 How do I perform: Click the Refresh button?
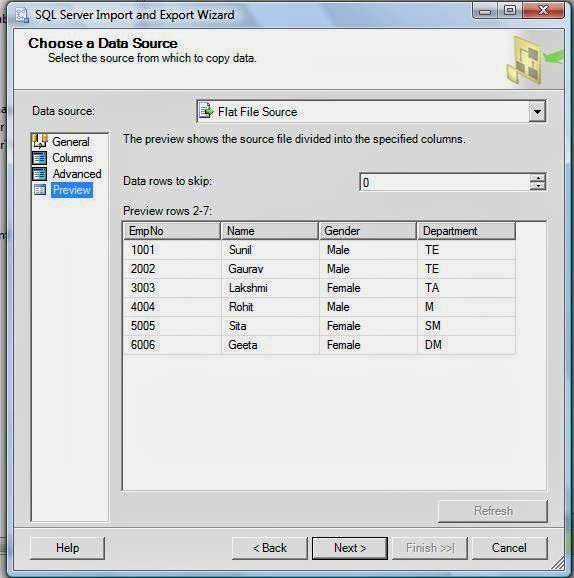coord(493,511)
